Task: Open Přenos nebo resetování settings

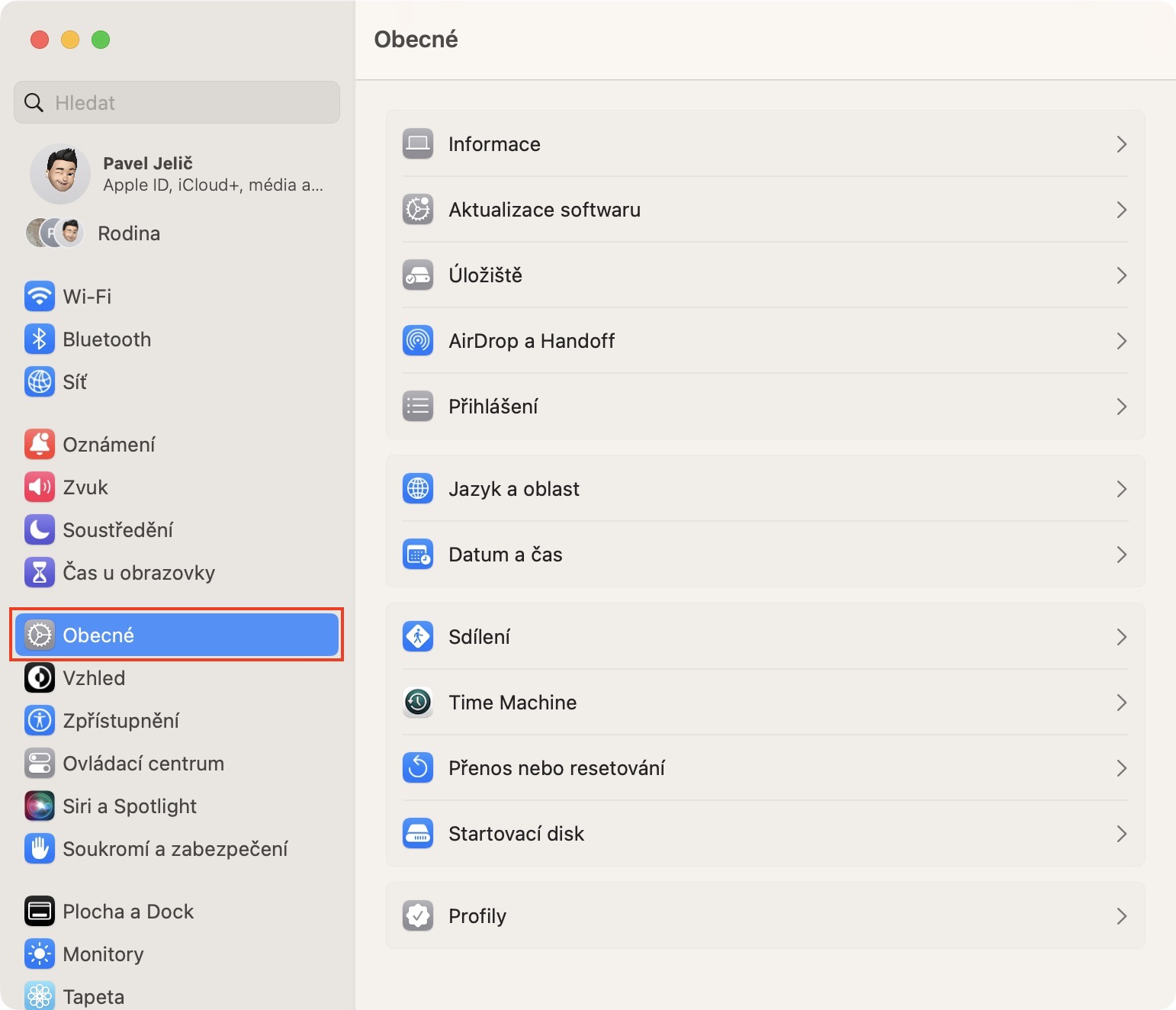Action: point(557,768)
